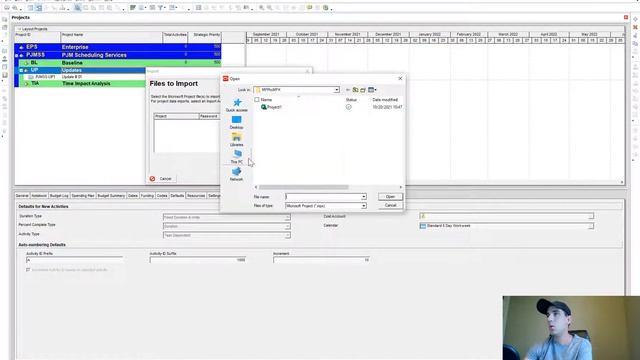Open the View Menu icon in Open dialog
Screen dimensions: 640x360
(372, 90)
